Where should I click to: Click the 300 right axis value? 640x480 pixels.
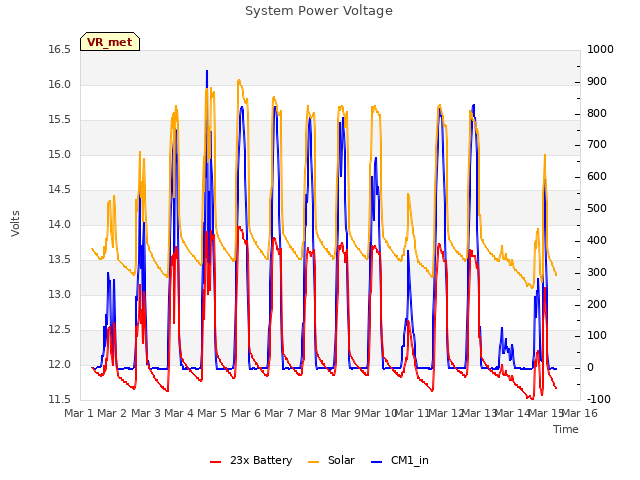(597, 272)
